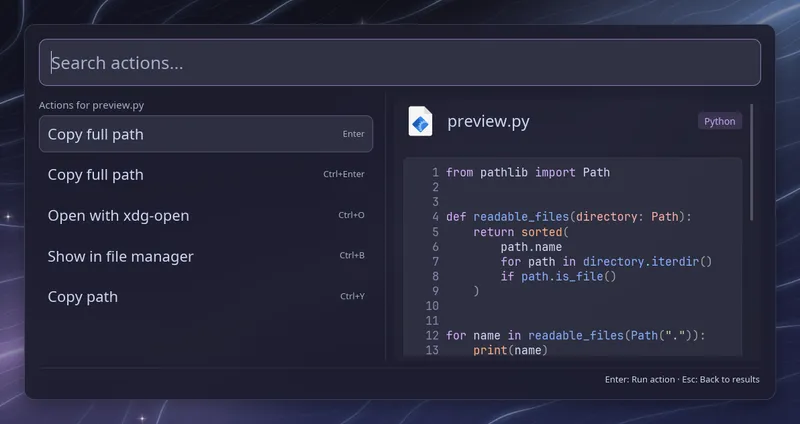
Task: Click code line 'from pathlib import Path'
Action: point(528,172)
